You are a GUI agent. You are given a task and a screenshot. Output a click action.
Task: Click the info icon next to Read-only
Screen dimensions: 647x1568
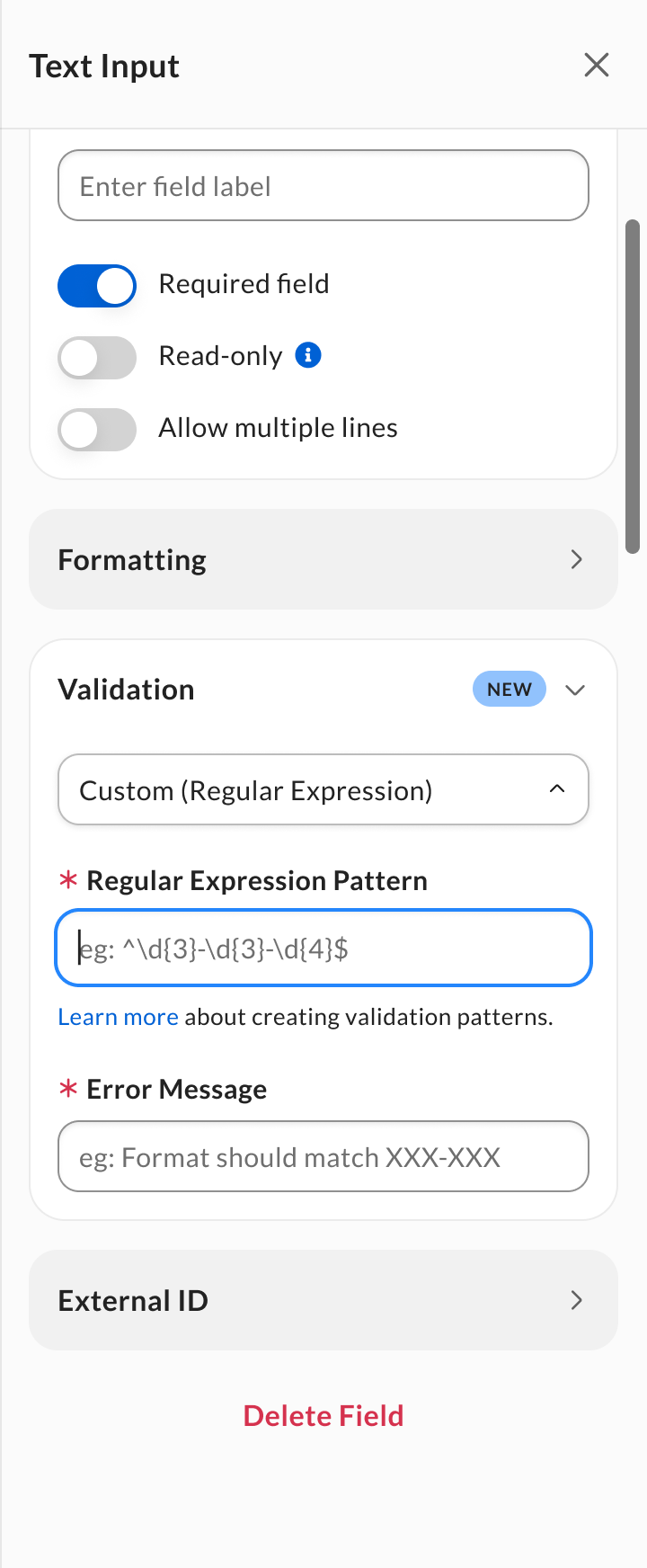point(307,355)
